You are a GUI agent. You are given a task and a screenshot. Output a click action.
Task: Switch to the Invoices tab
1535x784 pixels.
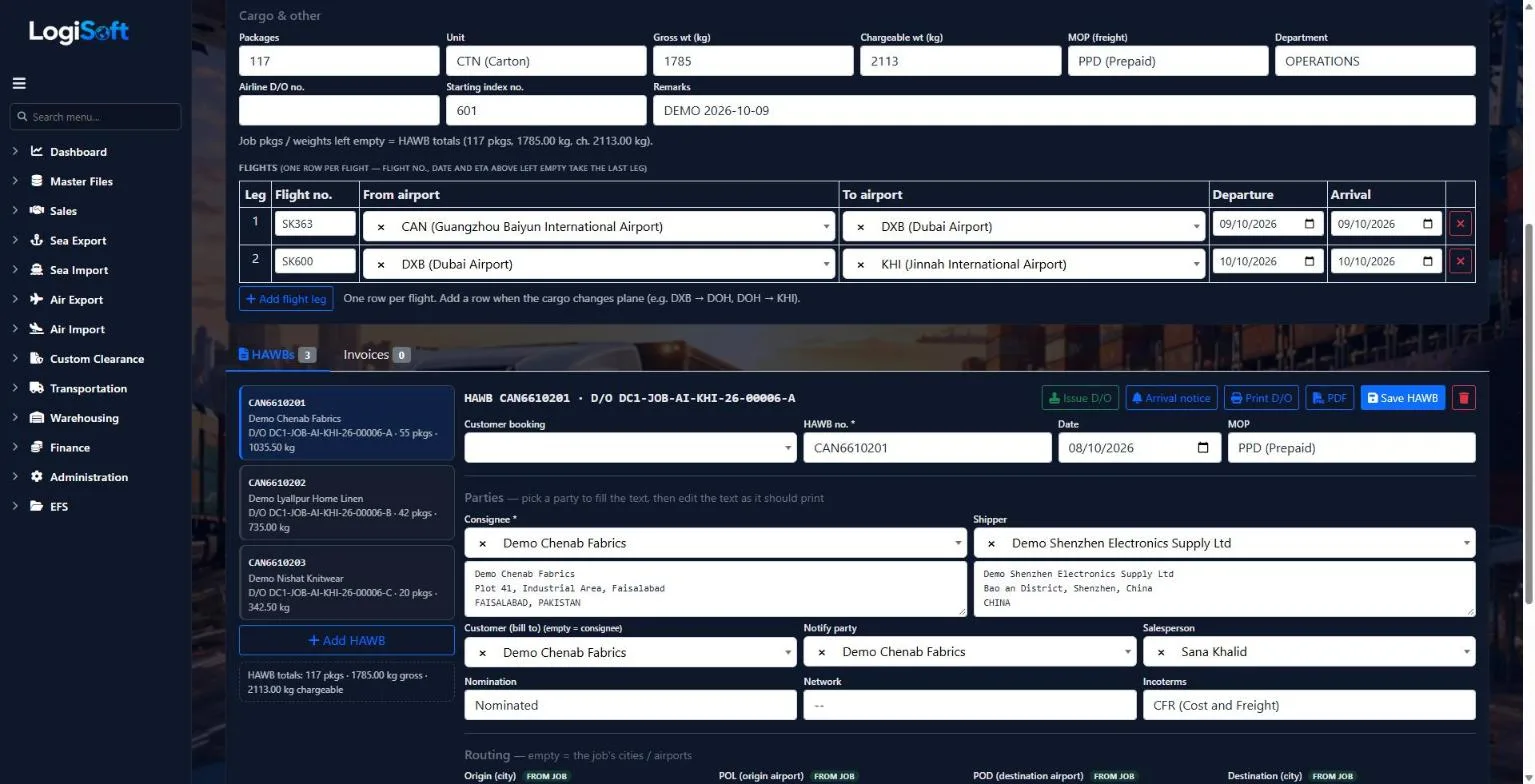tap(376, 355)
